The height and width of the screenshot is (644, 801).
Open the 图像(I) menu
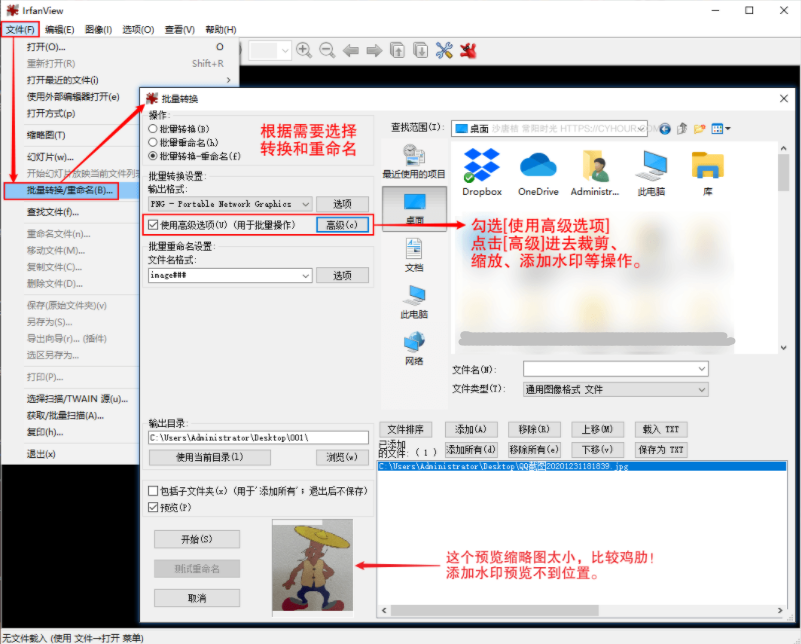pyautogui.click(x=99, y=30)
